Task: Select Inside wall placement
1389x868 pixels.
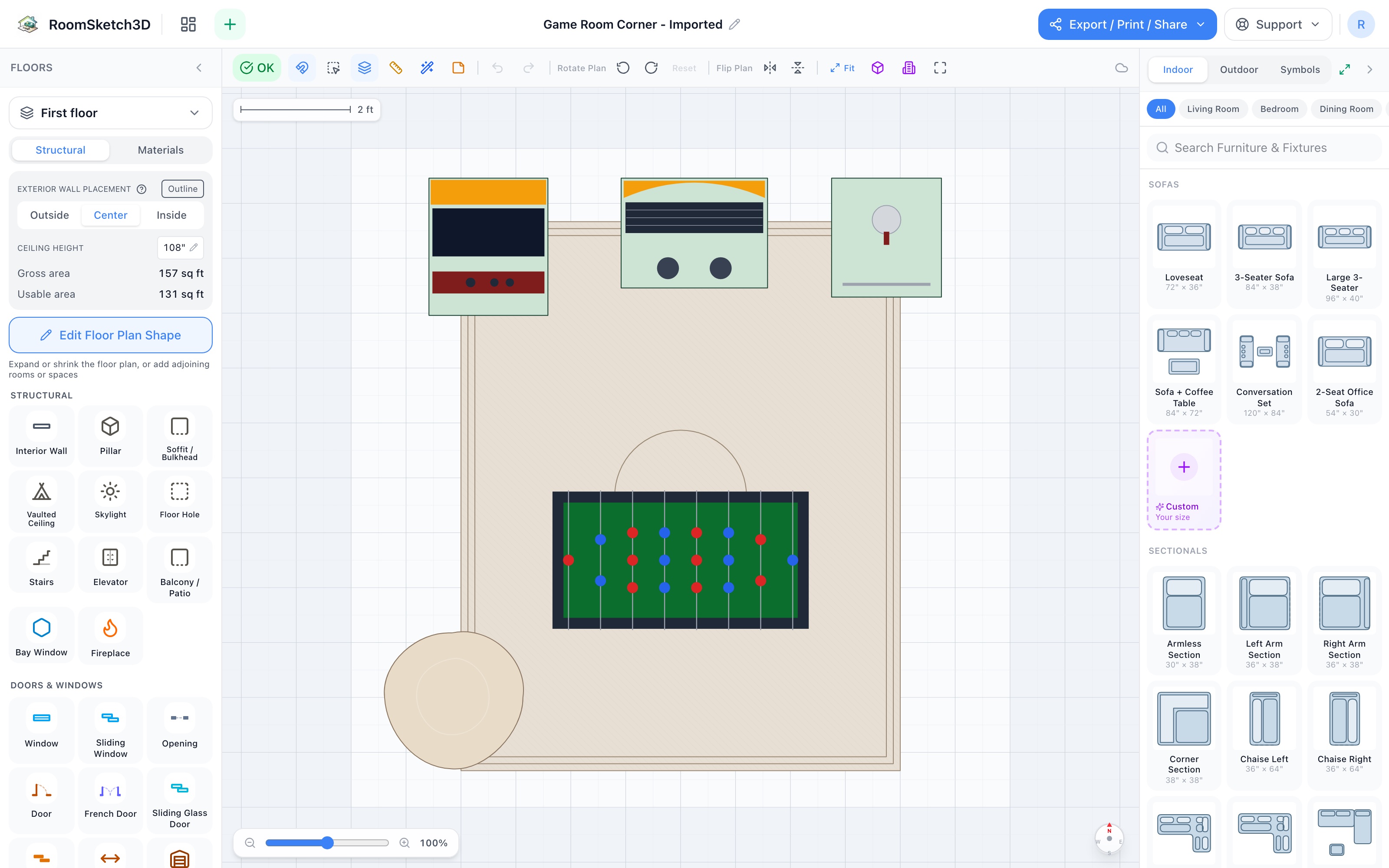Action: [171, 215]
